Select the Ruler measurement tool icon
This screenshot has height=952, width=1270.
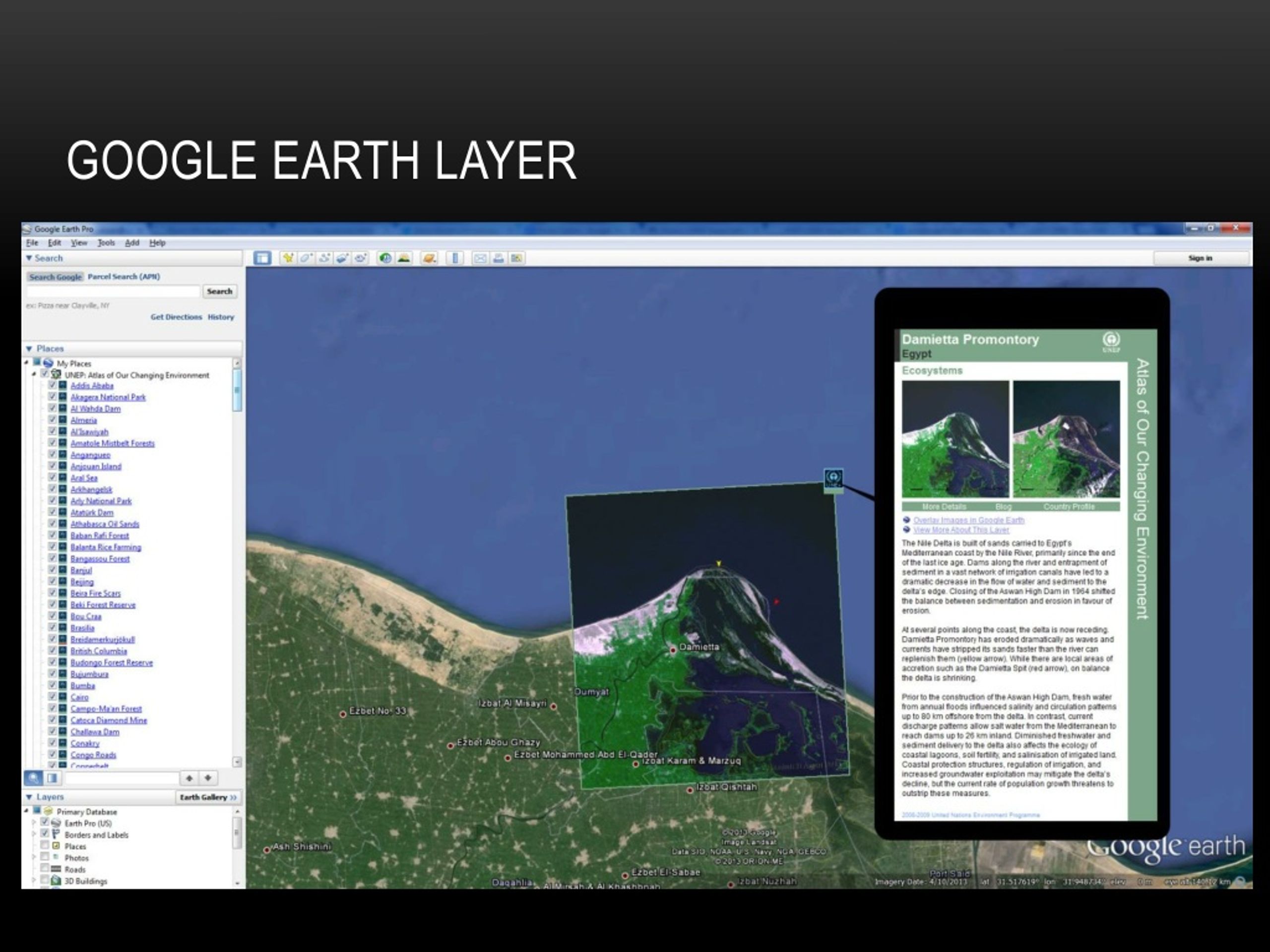click(x=455, y=258)
